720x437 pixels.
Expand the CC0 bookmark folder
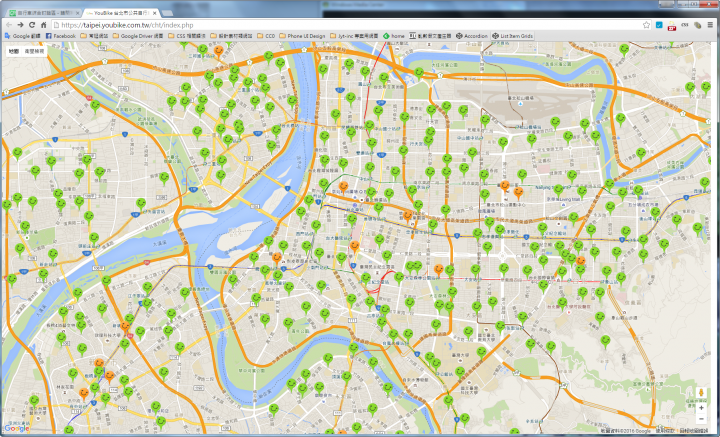point(266,36)
